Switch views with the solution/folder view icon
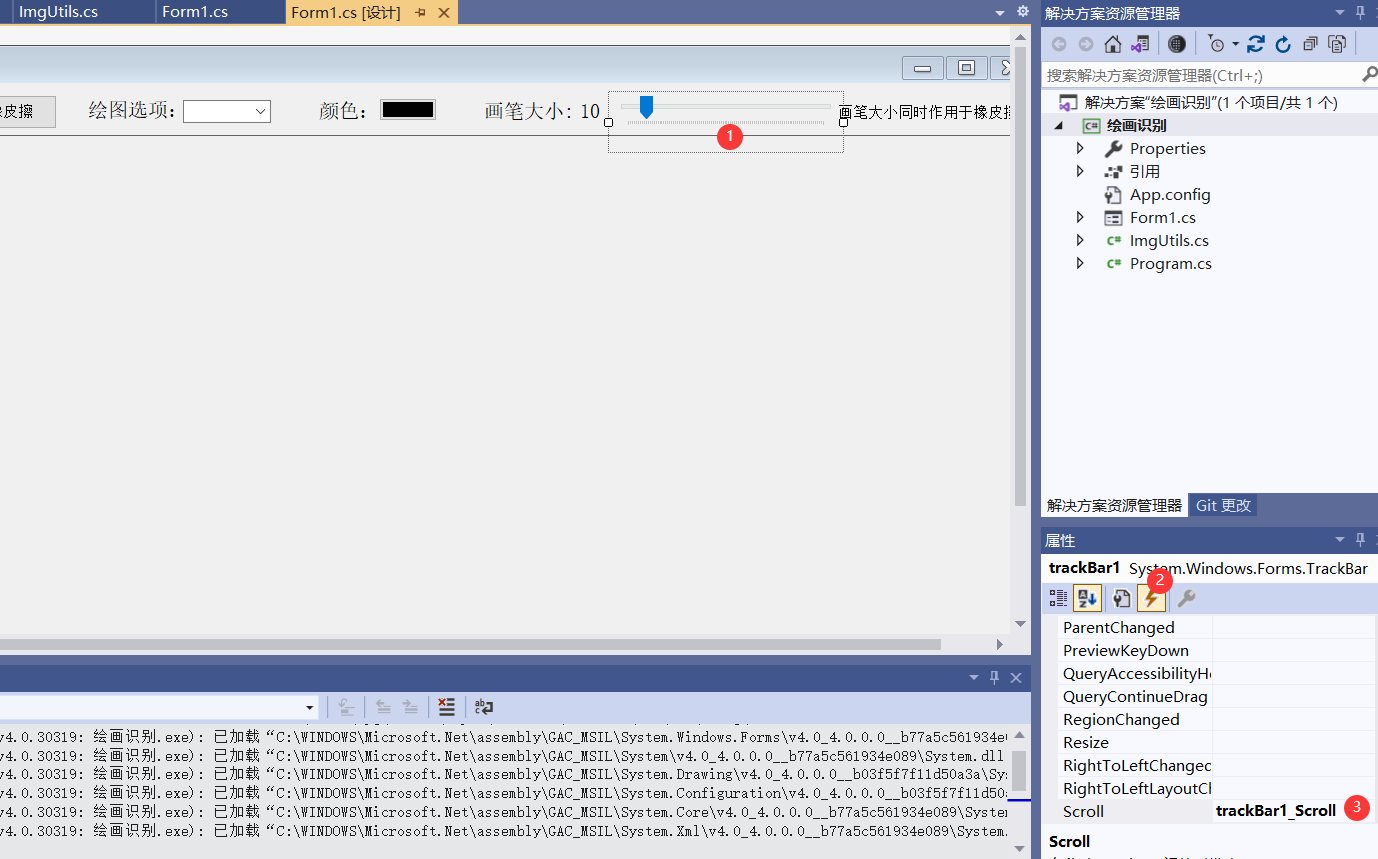Image resolution: width=1378 pixels, height=859 pixels. 1140,44
